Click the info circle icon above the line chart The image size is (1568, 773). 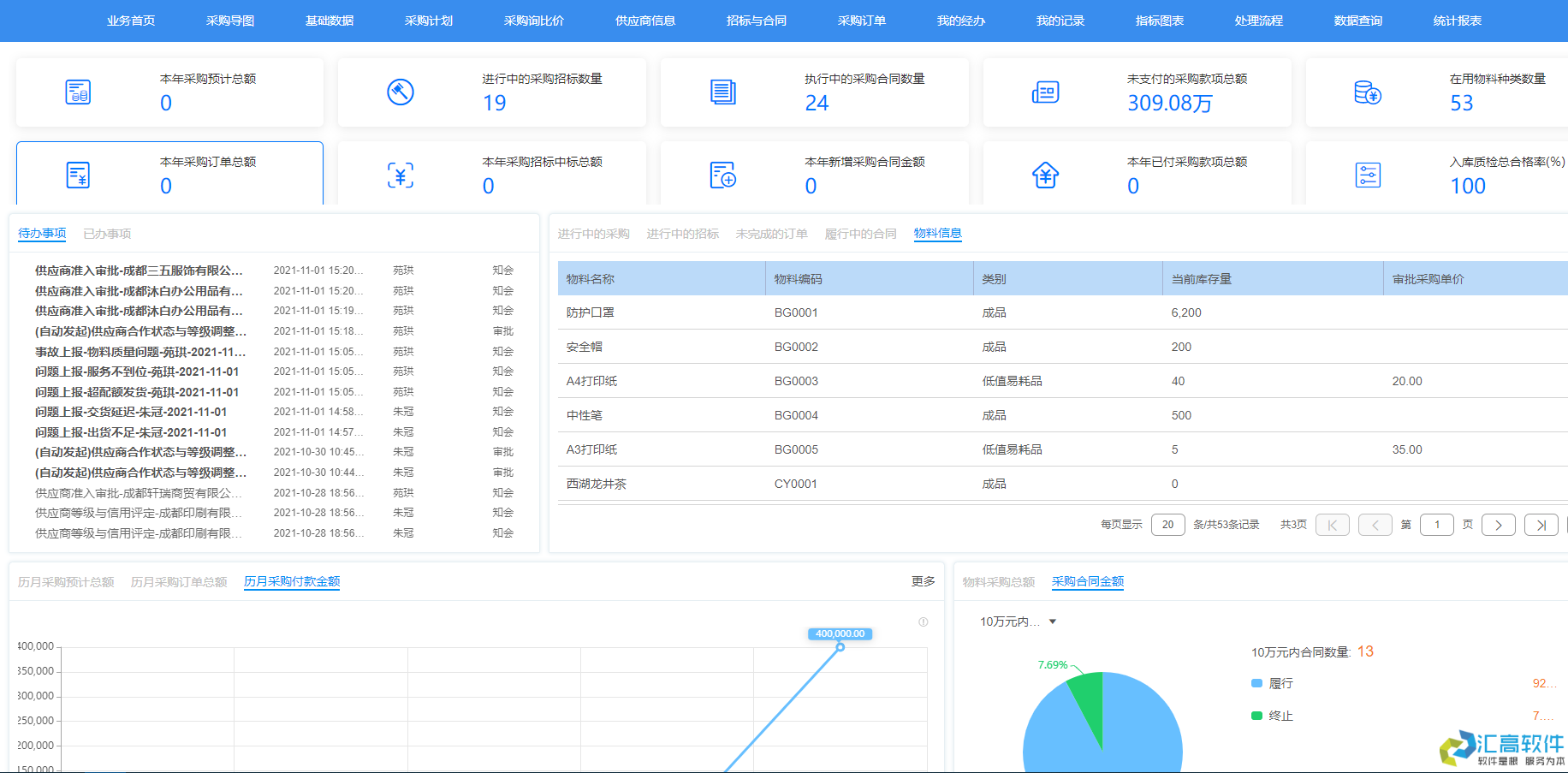(x=924, y=621)
